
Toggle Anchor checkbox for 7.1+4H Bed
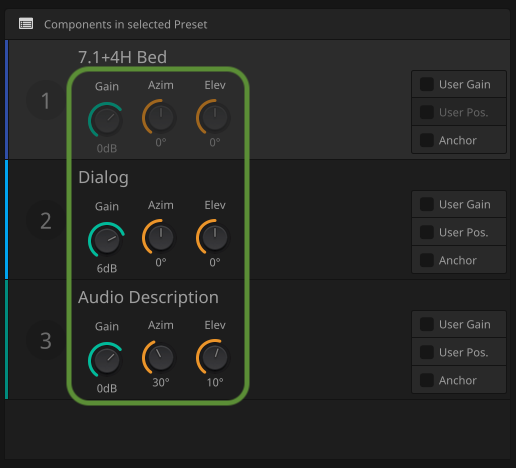pyautogui.click(x=427, y=140)
